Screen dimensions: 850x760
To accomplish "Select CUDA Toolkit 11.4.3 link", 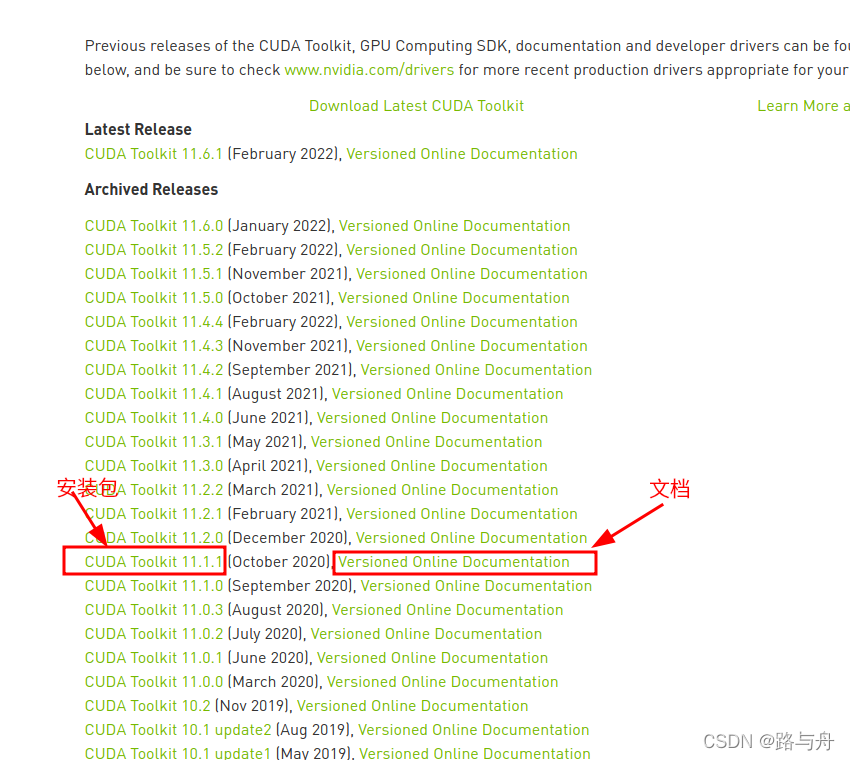I will (x=154, y=346).
